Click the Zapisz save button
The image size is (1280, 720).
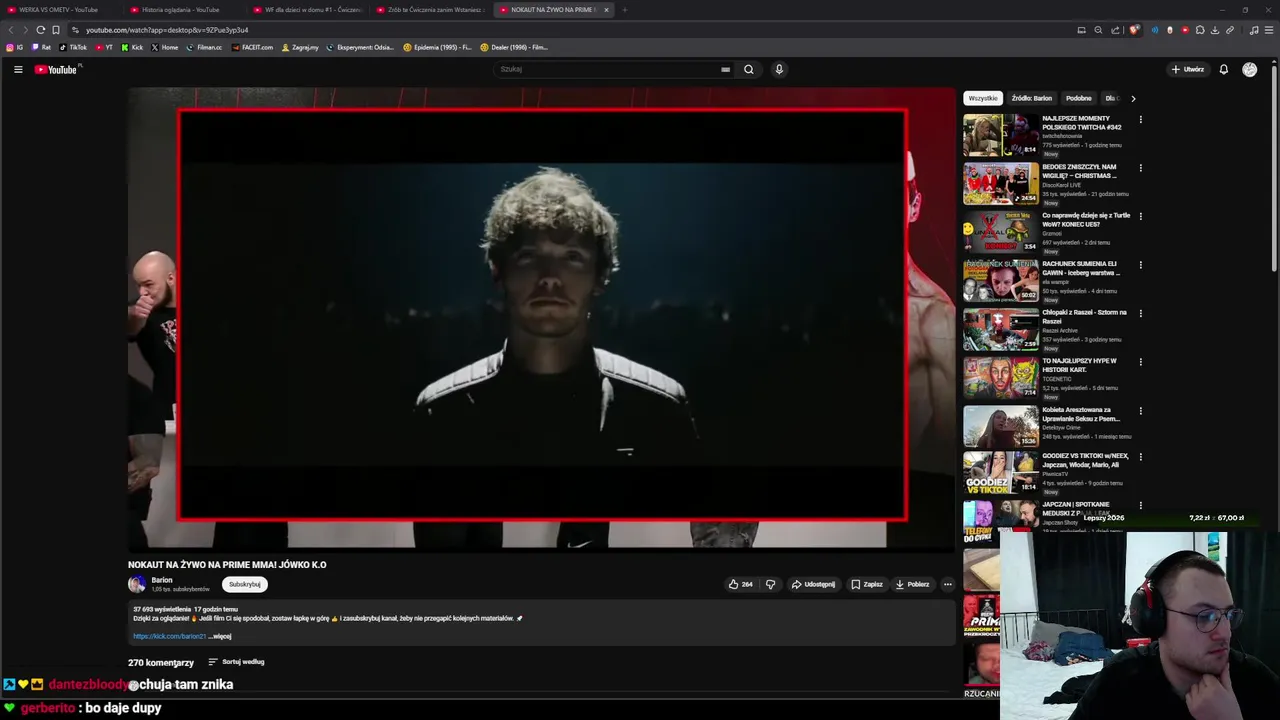[867, 584]
